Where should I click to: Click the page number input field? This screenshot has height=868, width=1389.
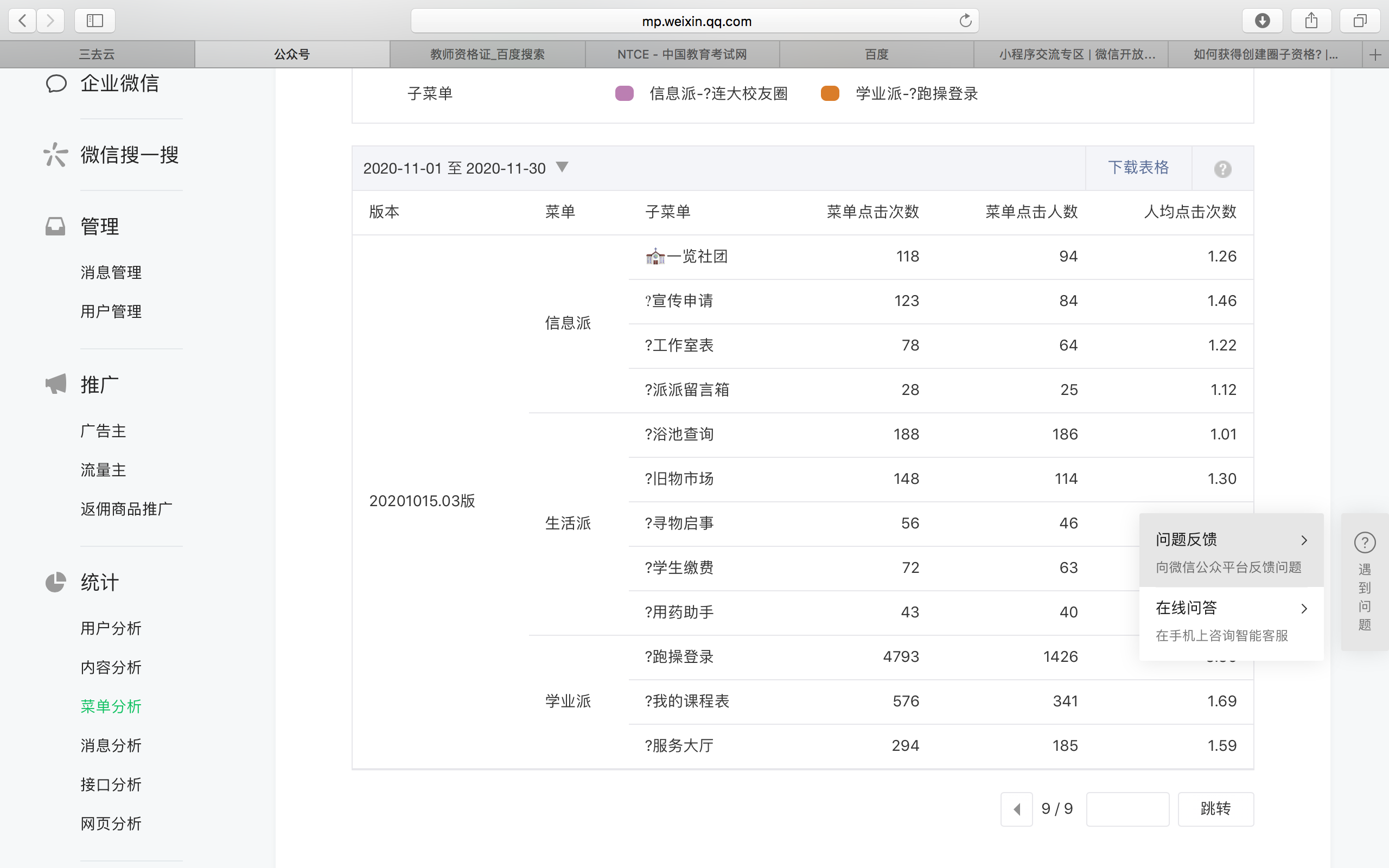coord(1127,809)
